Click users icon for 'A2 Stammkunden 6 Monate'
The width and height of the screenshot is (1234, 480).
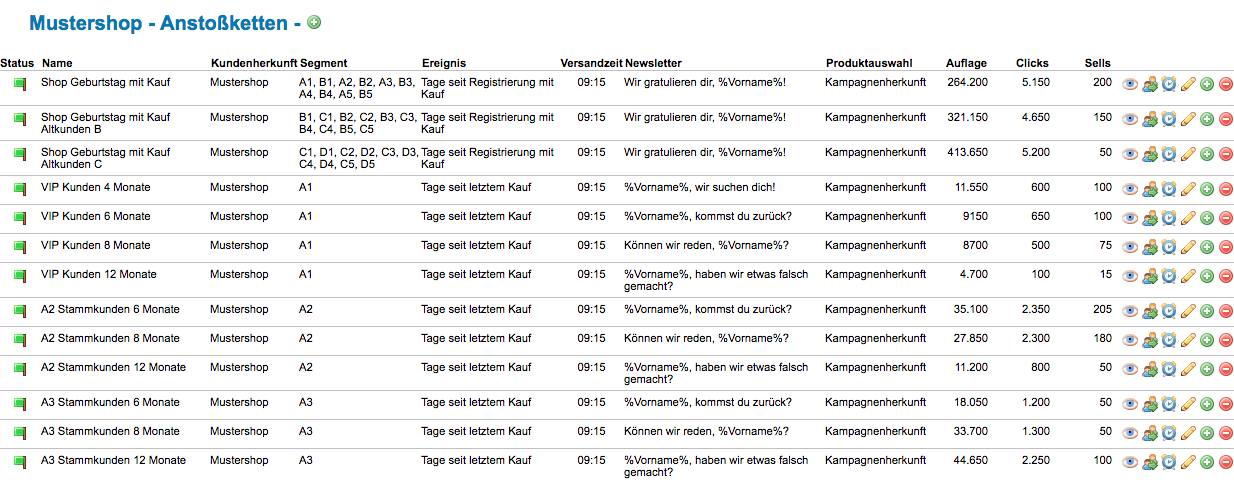(1150, 311)
